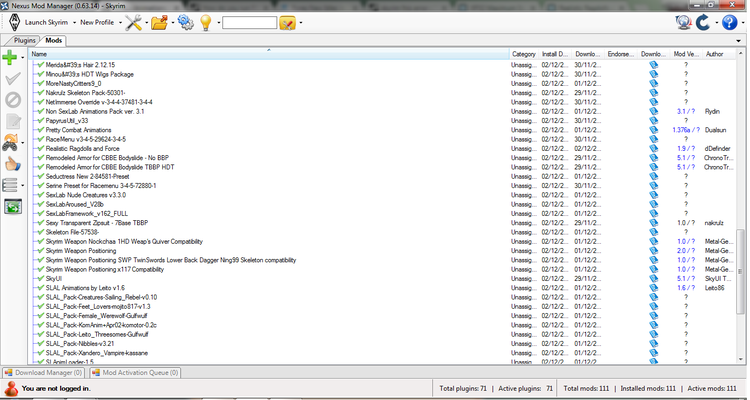Select the RaceMenu v3-4-5-29624-3-4-5 row
Image resolution: width=750 pixels, height=400 pixels.
[x=383, y=139]
